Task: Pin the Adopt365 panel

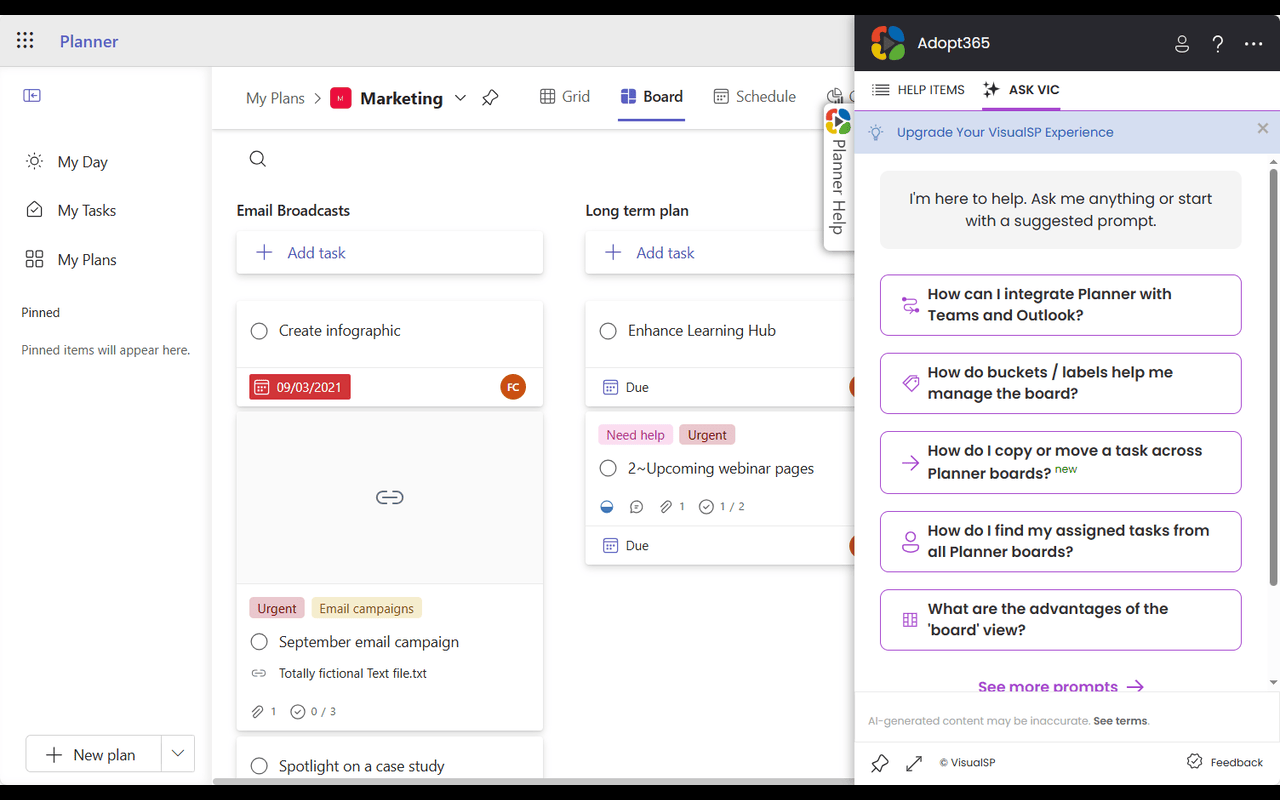Action: click(880, 763)
